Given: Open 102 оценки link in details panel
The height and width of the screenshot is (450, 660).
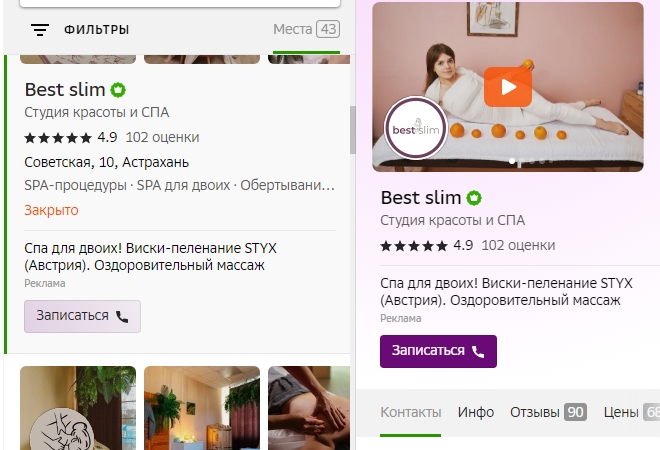Looking at the screenshot, I should (x=518, y=245).
